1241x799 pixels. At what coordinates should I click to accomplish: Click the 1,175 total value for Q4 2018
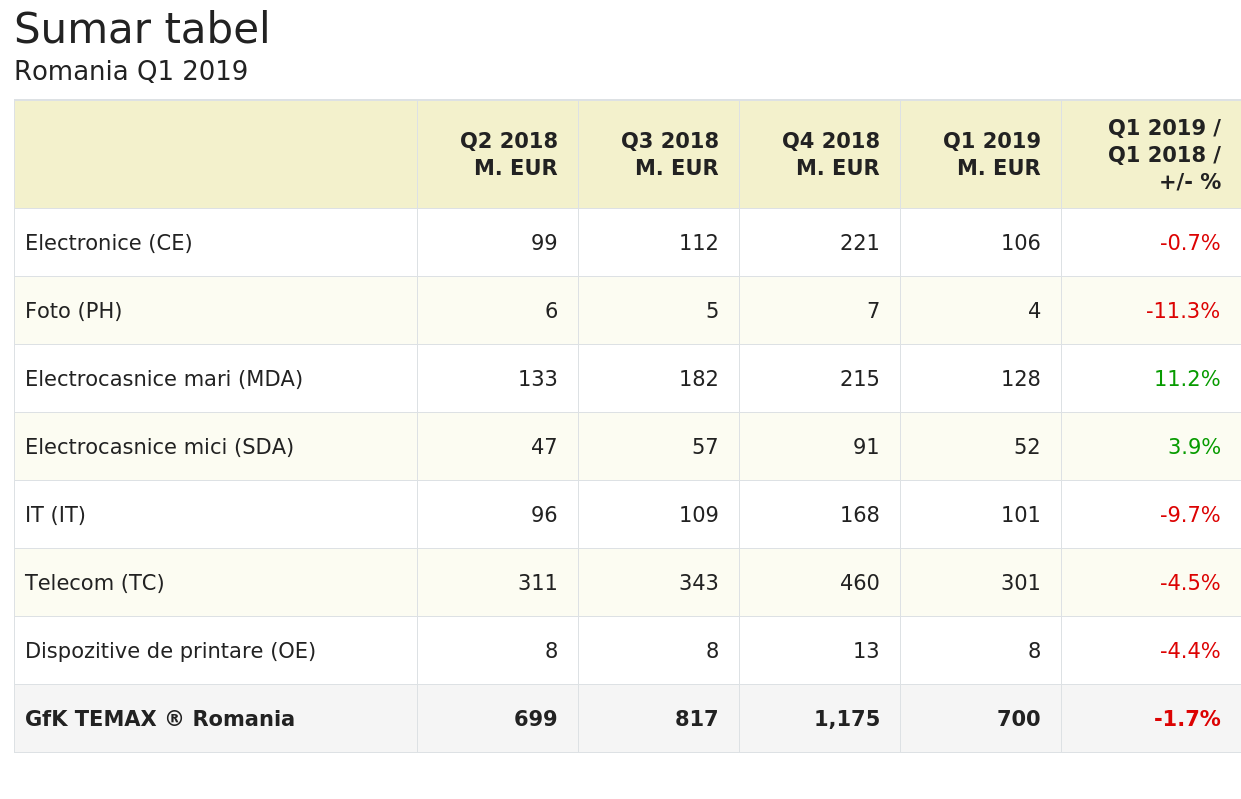click(x=846, y=719)
